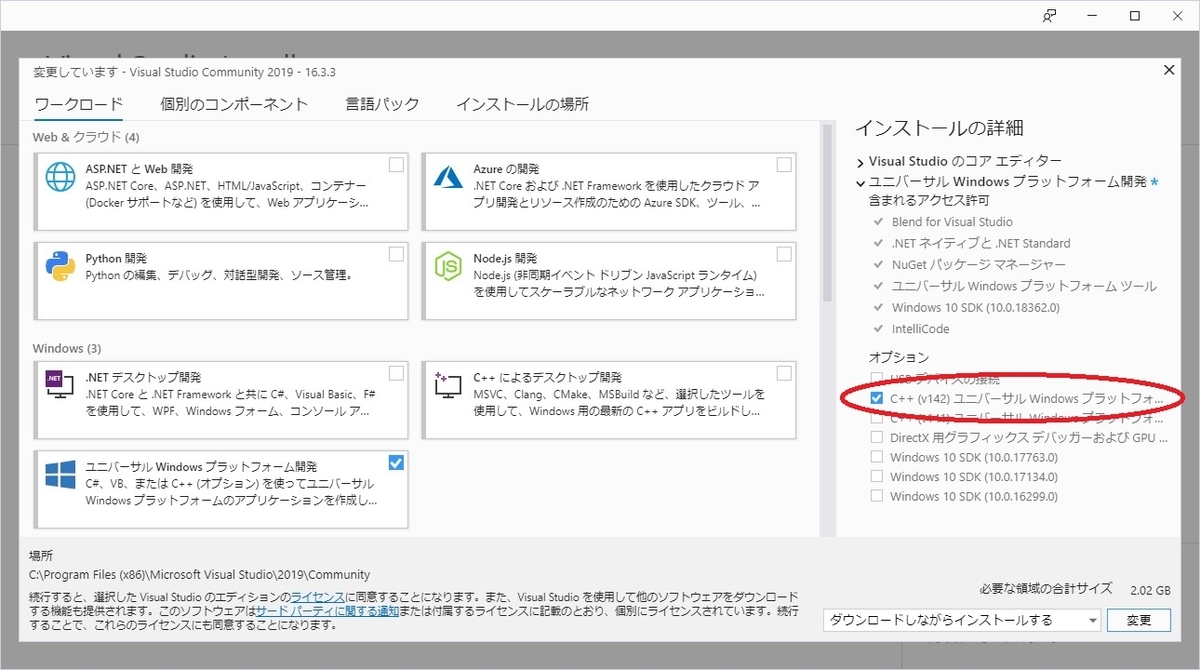1200x670 pixels.
Task: Enable the .NET デスクトップ開発 workload checkbox
Action: tap(396, 373)
